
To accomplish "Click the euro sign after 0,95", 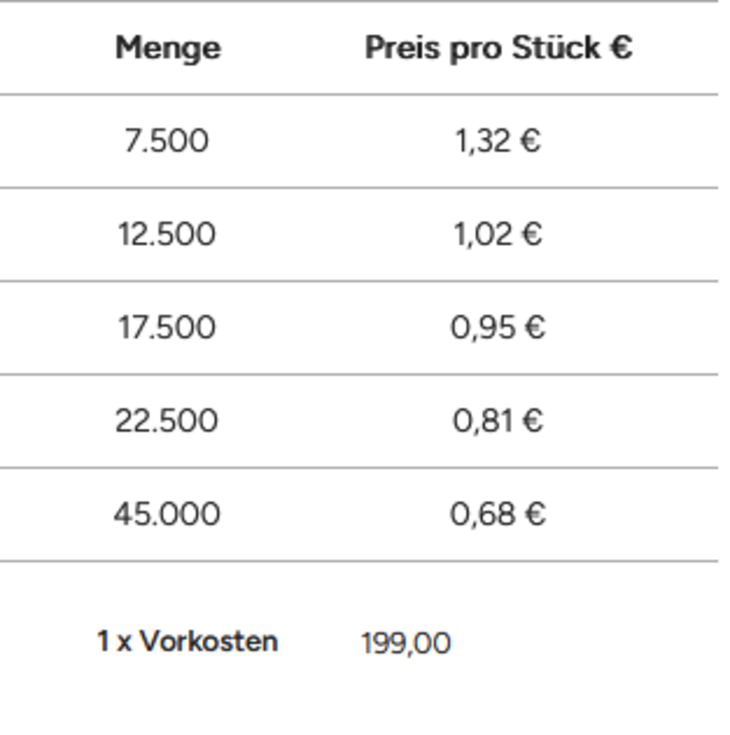I will (x=535, y=328).
